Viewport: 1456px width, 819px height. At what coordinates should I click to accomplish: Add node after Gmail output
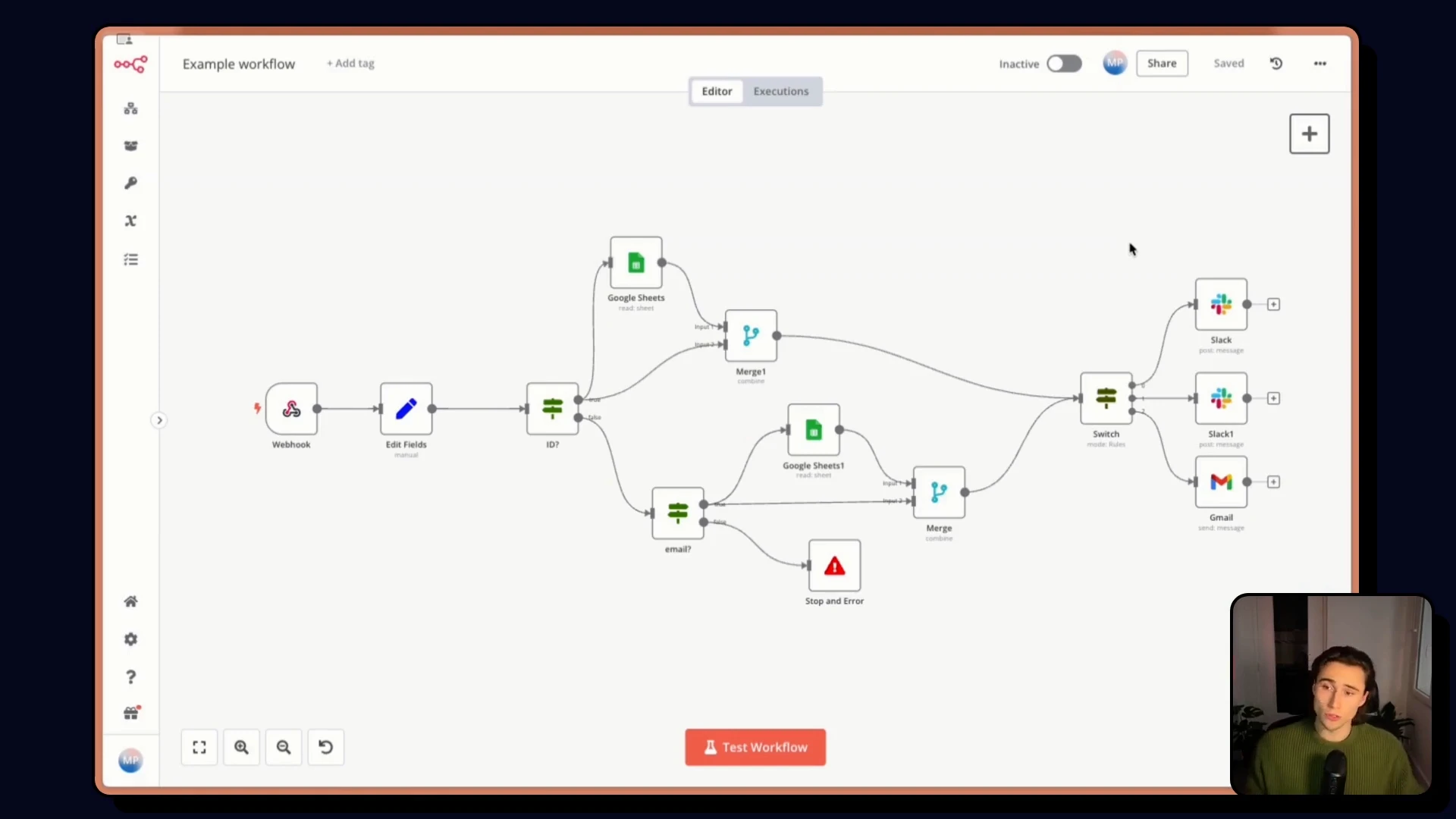(1274, 482)
